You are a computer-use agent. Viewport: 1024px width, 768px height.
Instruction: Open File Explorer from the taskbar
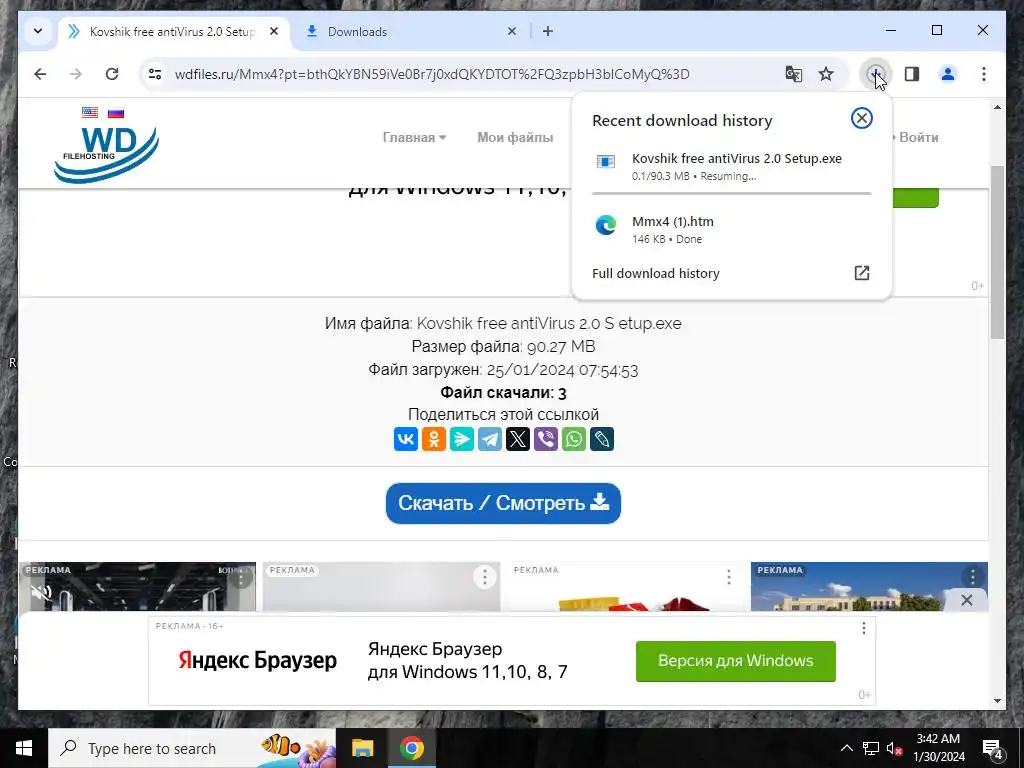(362, 748)
